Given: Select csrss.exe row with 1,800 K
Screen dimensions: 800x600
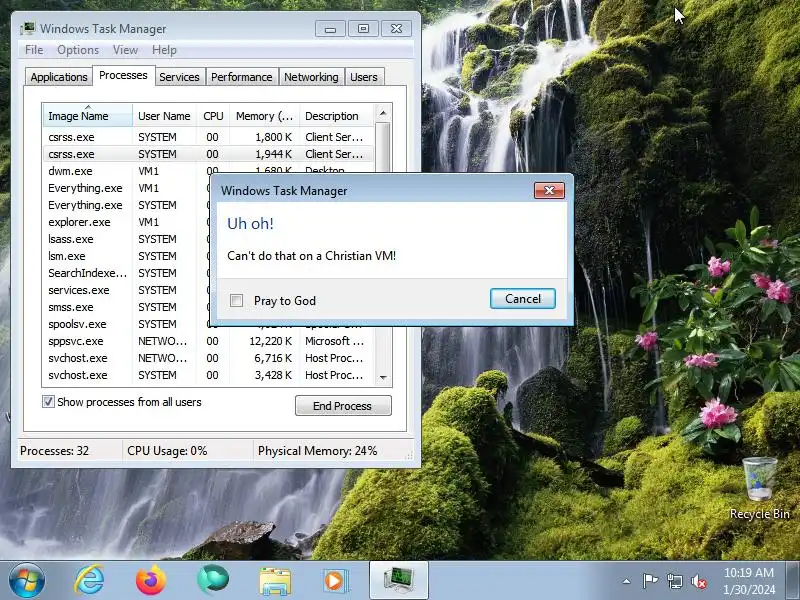Looking at the screenshot, I should pyautogui.click(x=208, y=137).
